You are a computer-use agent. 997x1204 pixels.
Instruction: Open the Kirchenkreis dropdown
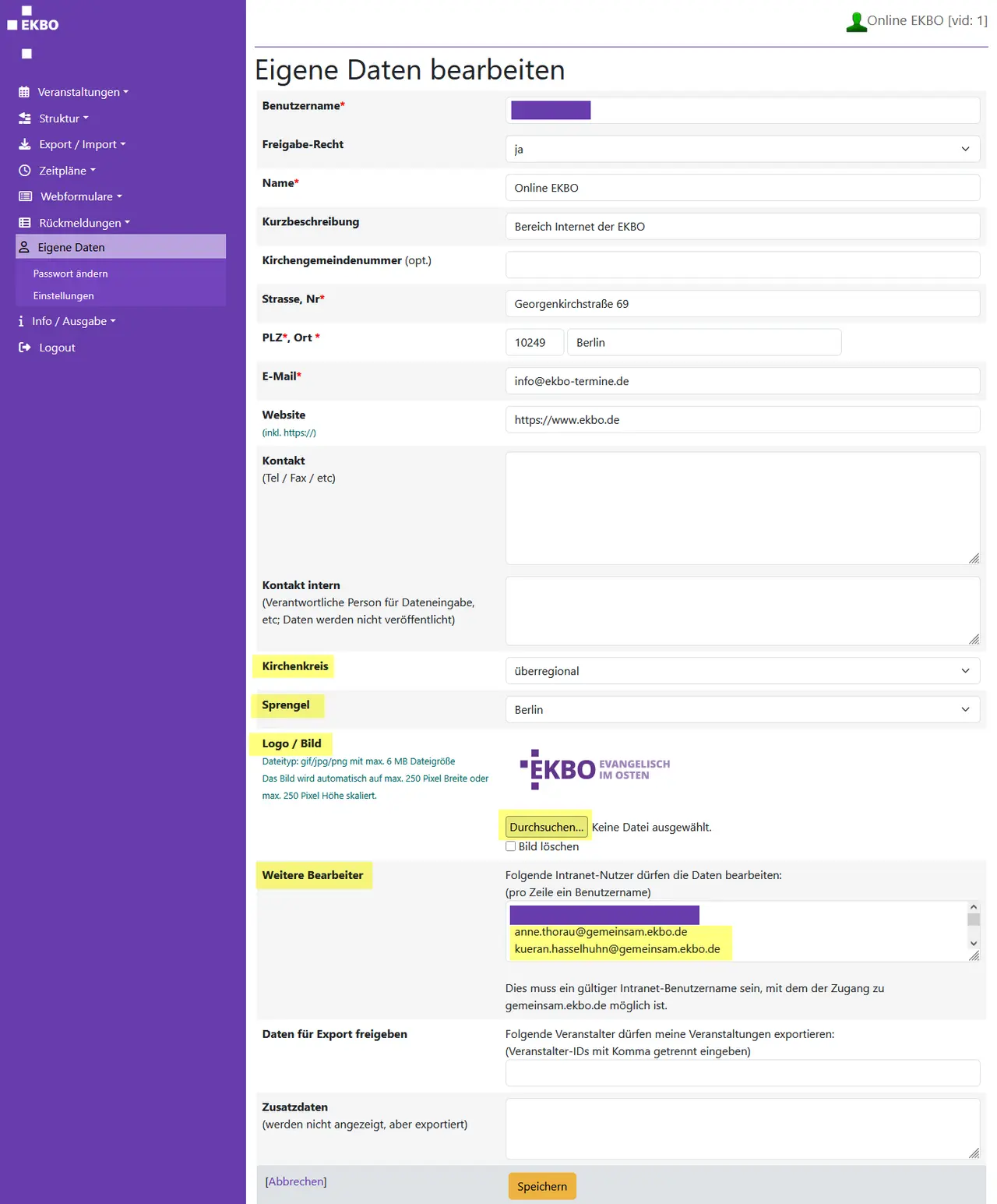(x=742, y=671)
